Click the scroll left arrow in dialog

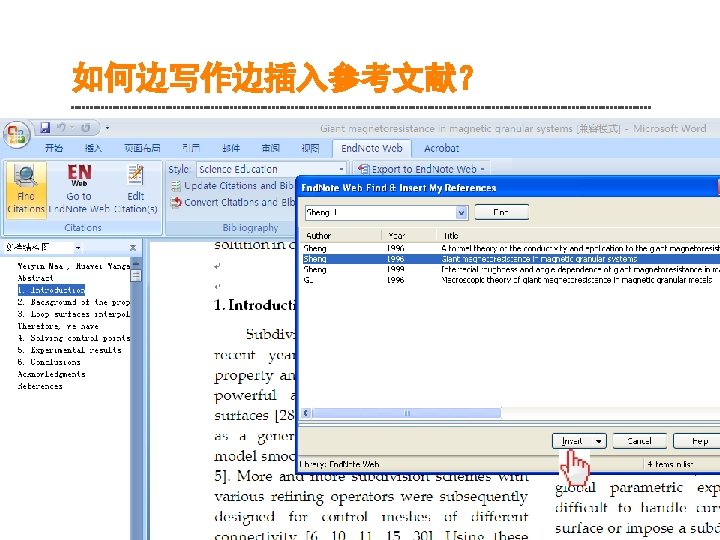pyautogui.click(x=306, y=413)
